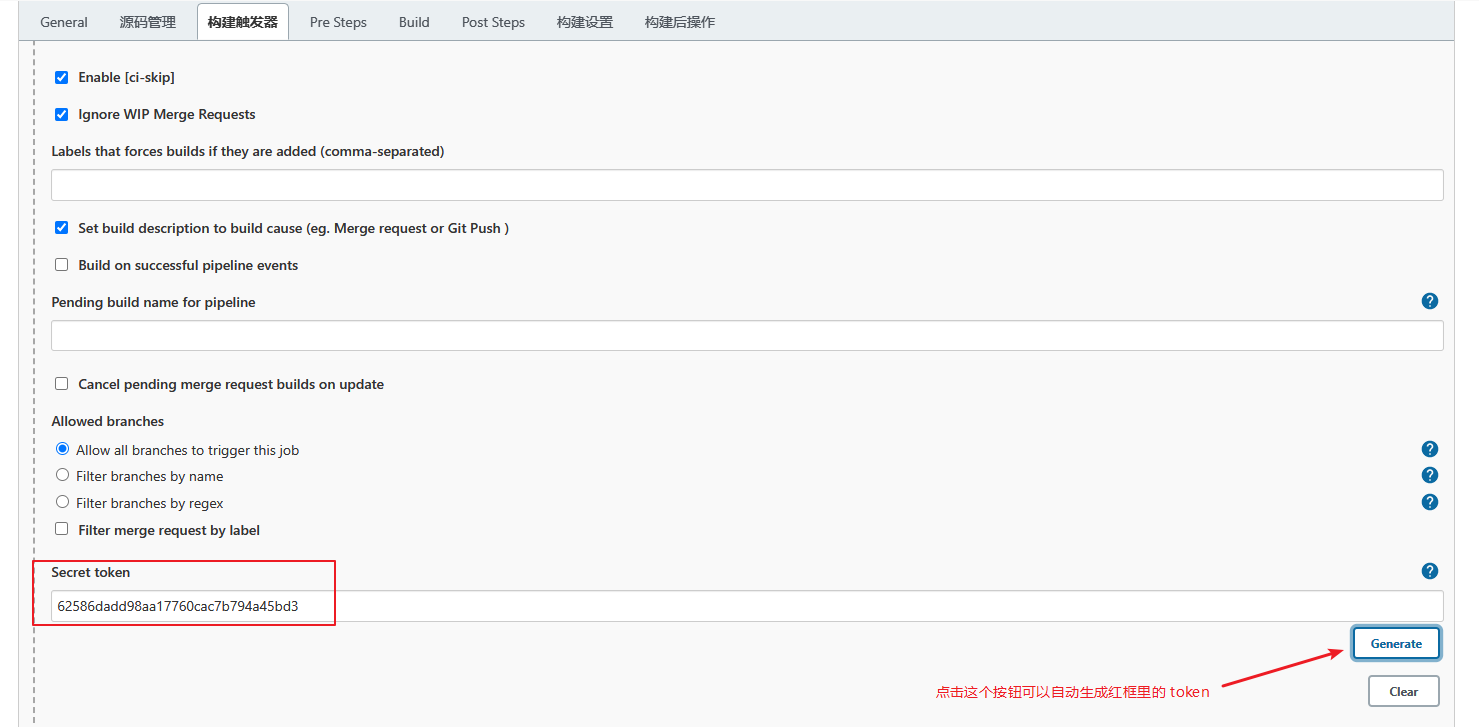Focus the forced-build labels input field

tap(747, 185)
